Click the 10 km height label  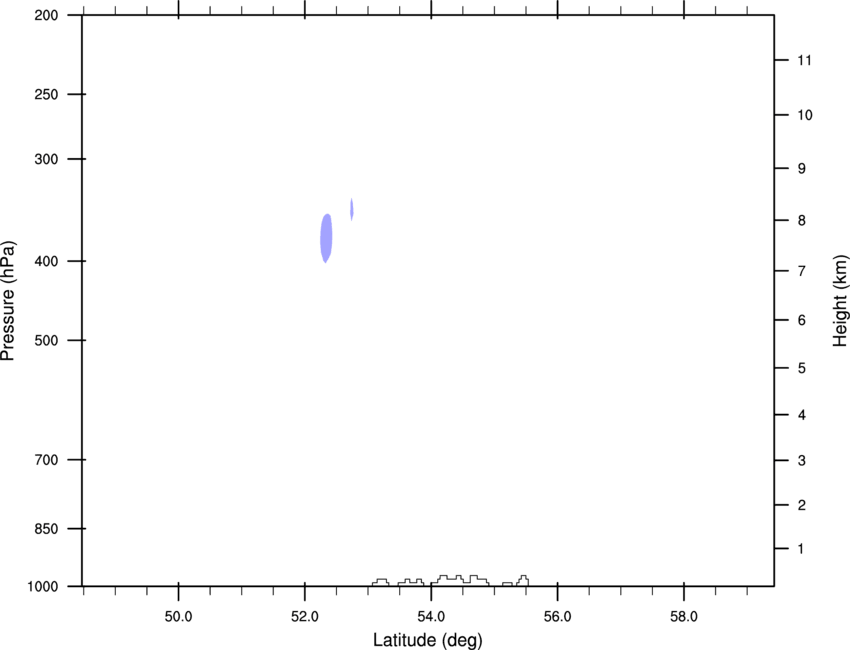pyautogui.click(x=805, y=115)
